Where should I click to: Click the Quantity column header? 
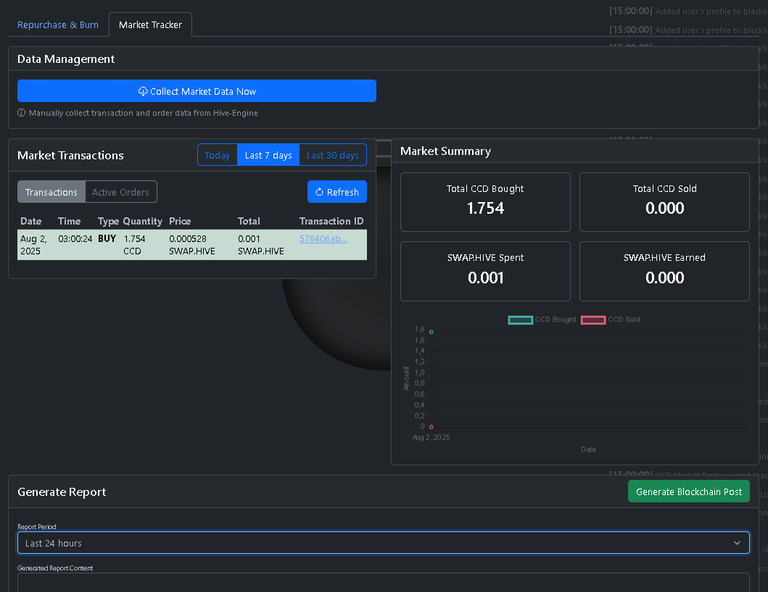pos(143,221)
